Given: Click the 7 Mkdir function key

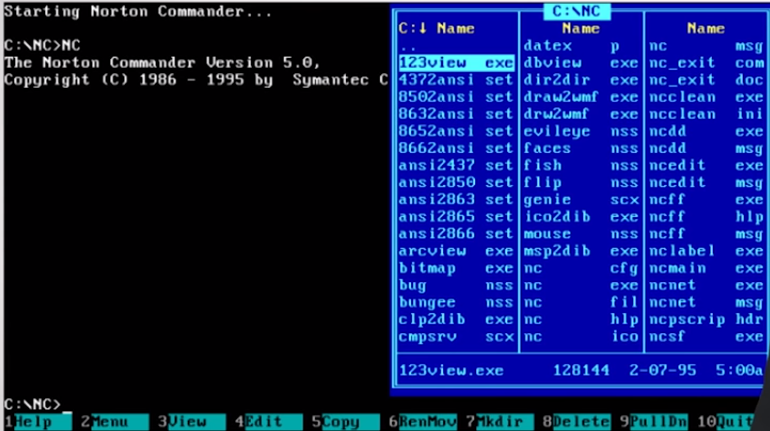Looking at the screenshot, I should pos(499,422).
